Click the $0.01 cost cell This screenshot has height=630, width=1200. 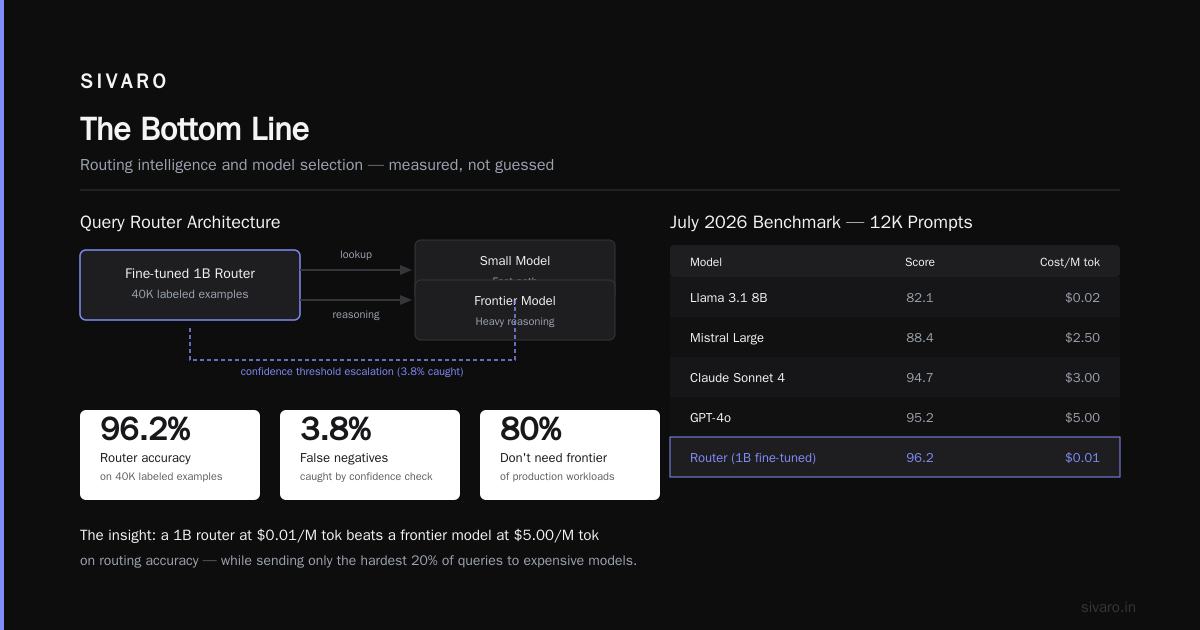point(1082,458)
